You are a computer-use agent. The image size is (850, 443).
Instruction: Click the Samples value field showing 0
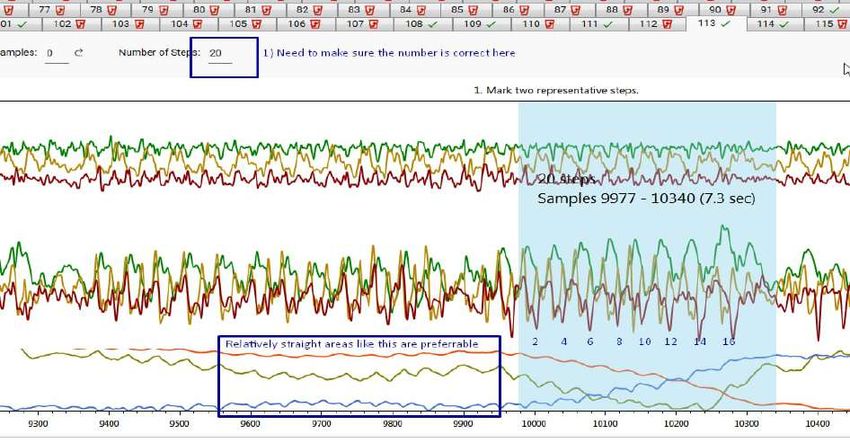(52, 52)
